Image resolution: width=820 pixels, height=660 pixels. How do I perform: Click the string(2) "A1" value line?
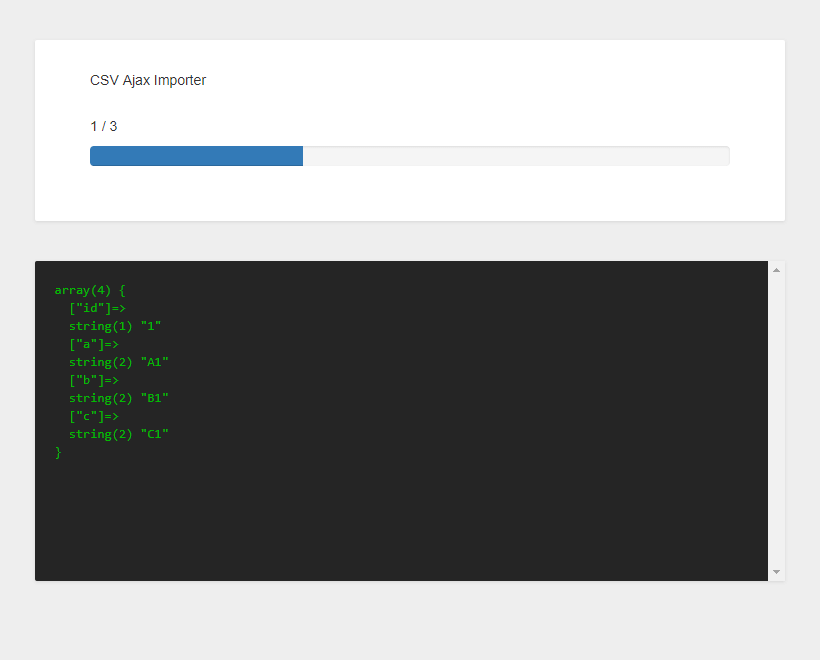(119, 362)
